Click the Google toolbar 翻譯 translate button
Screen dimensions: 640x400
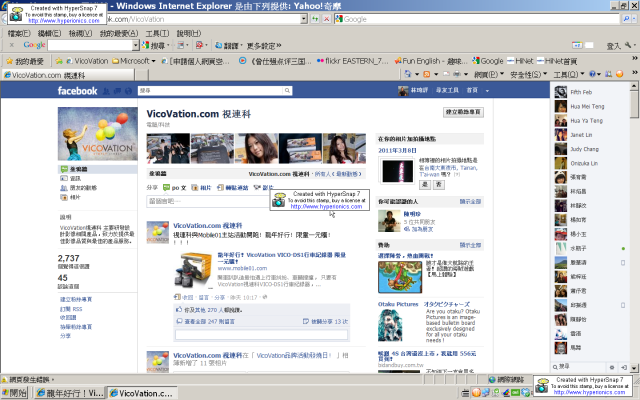pyautogui.click(x=227, y=45)
